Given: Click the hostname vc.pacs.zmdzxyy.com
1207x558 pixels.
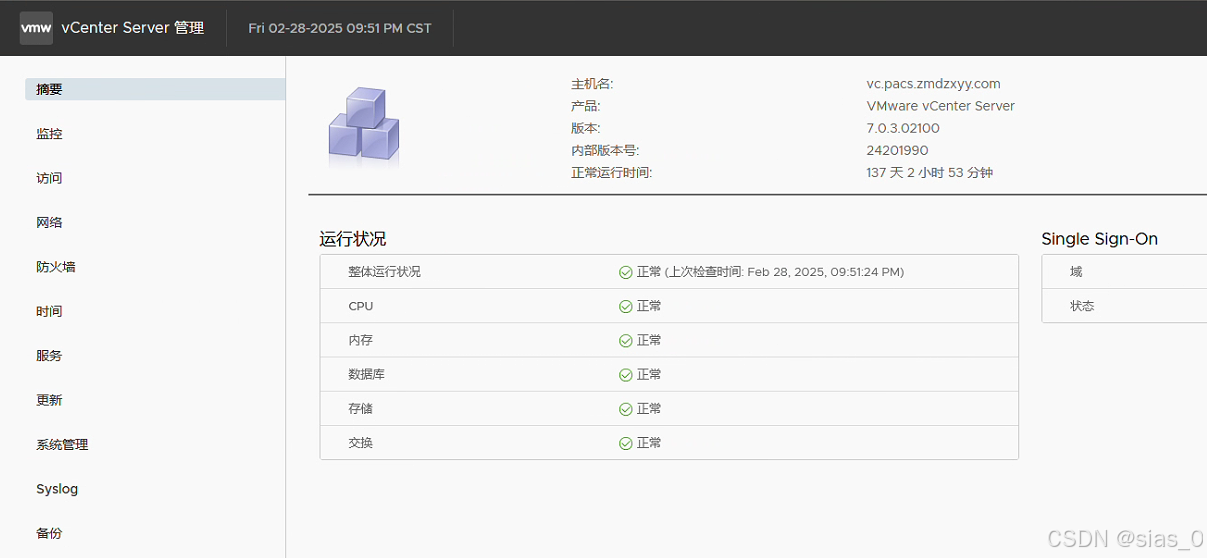Looking at the screenshot, I should (933, 84).
